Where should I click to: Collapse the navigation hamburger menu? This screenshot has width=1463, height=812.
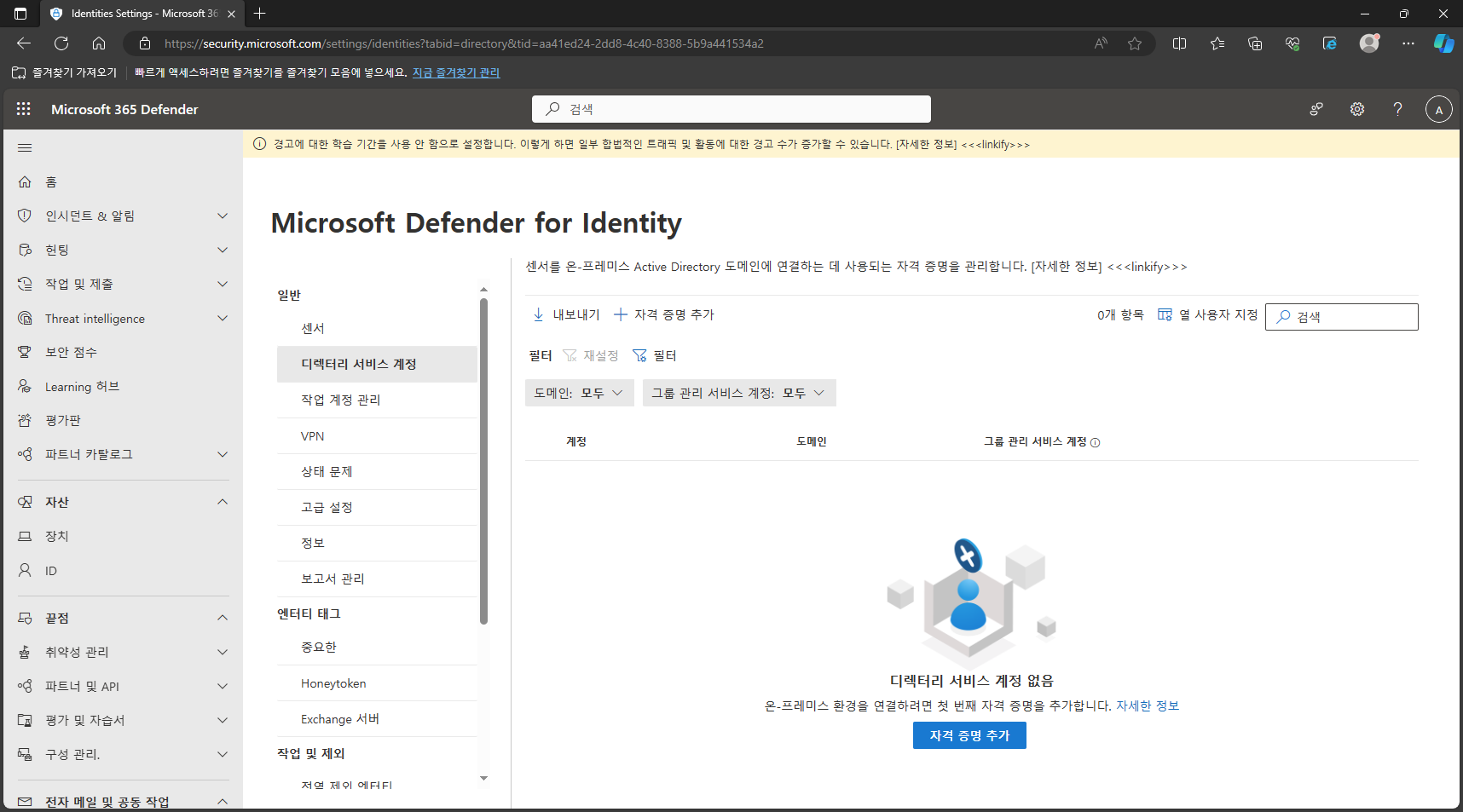(25, 148)
